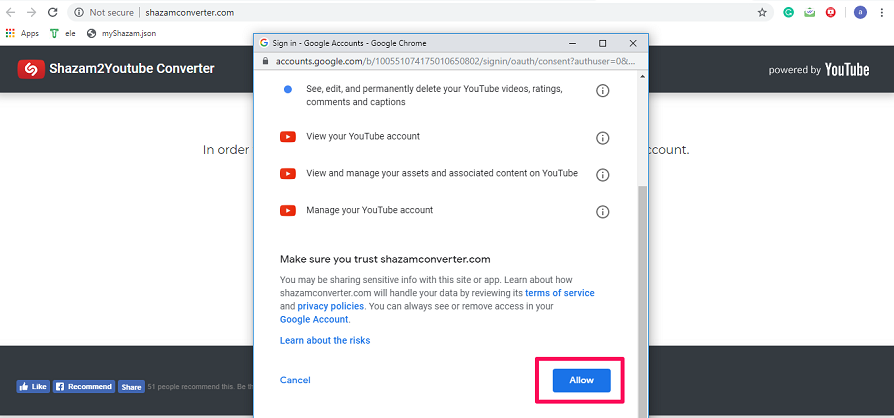Open the Chrome profile avatar
894x418 pixels.
click(860, 12)
